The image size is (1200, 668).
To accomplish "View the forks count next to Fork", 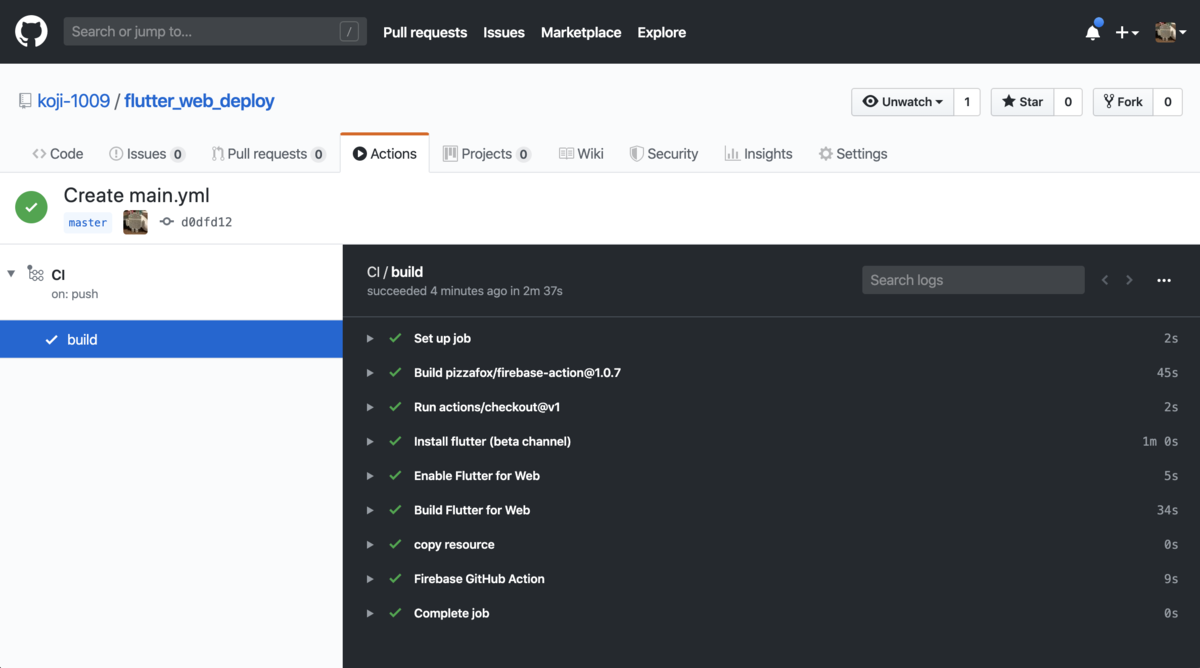I will [1168, 102].
